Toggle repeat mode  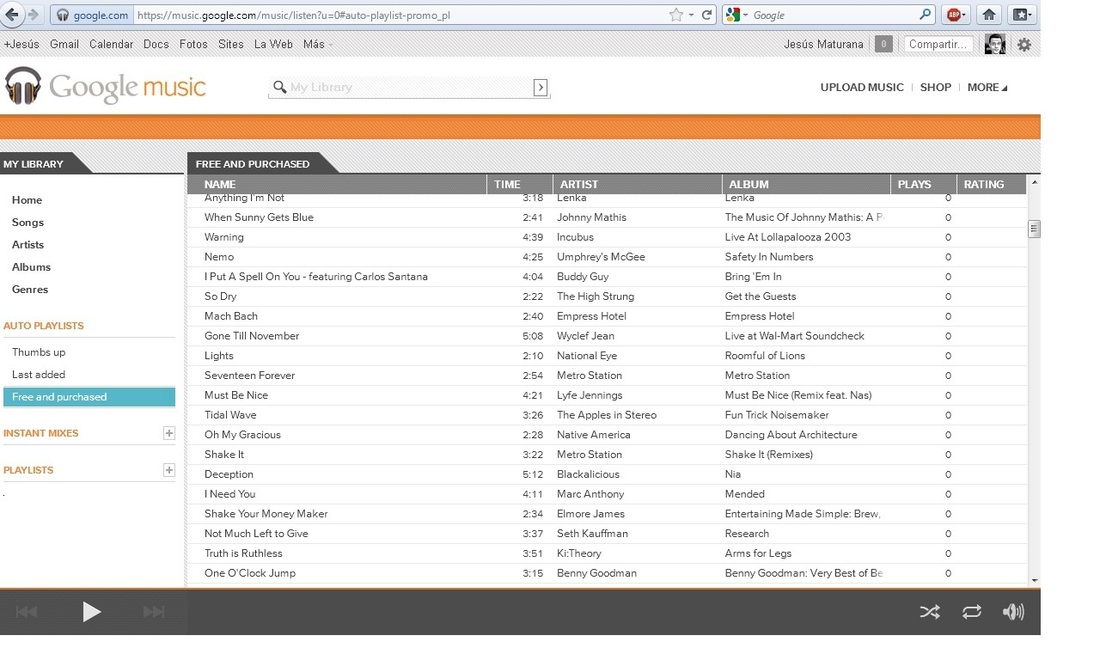coord(972,612)
